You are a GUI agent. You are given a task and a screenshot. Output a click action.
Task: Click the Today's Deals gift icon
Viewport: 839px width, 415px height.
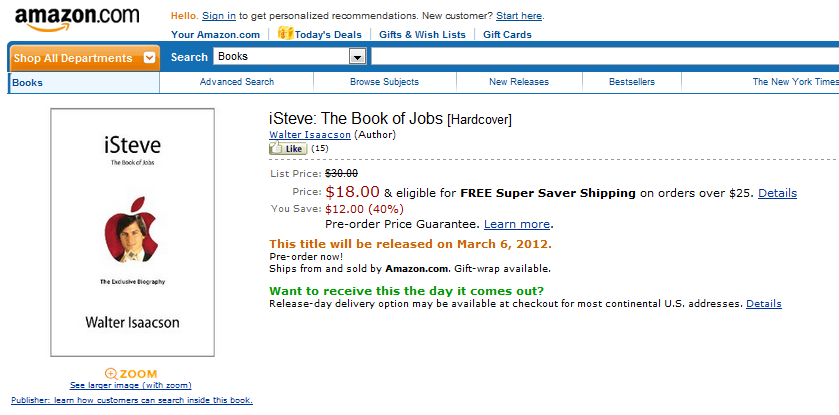point(285,33)
